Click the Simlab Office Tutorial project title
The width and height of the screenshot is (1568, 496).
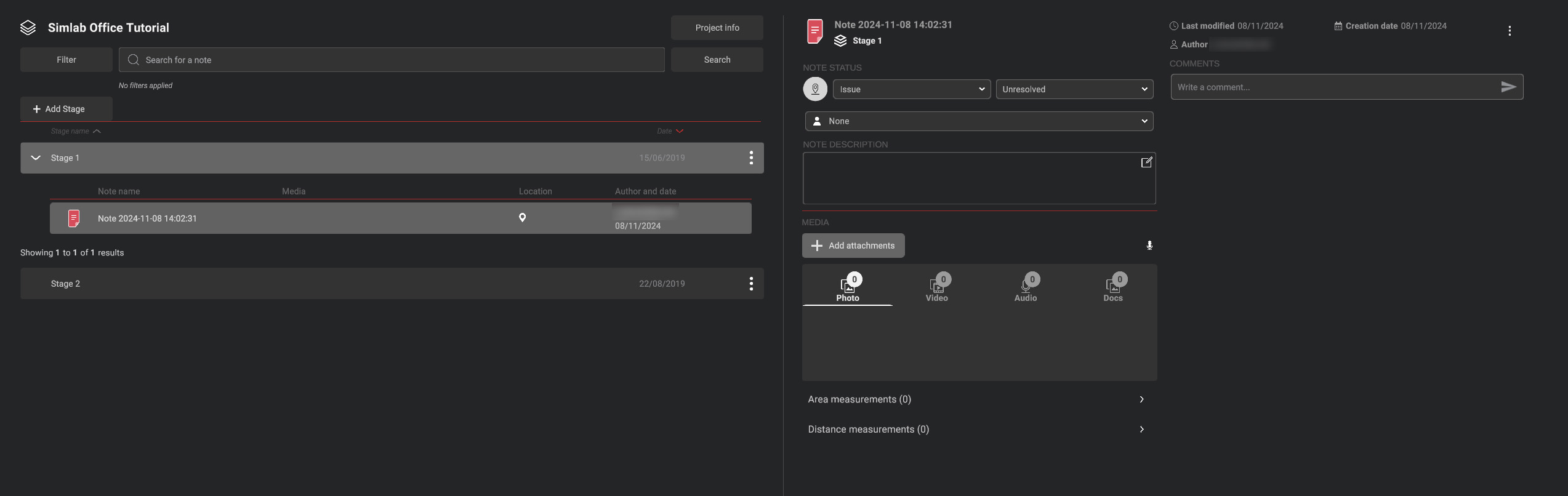(x=108, y=28)
